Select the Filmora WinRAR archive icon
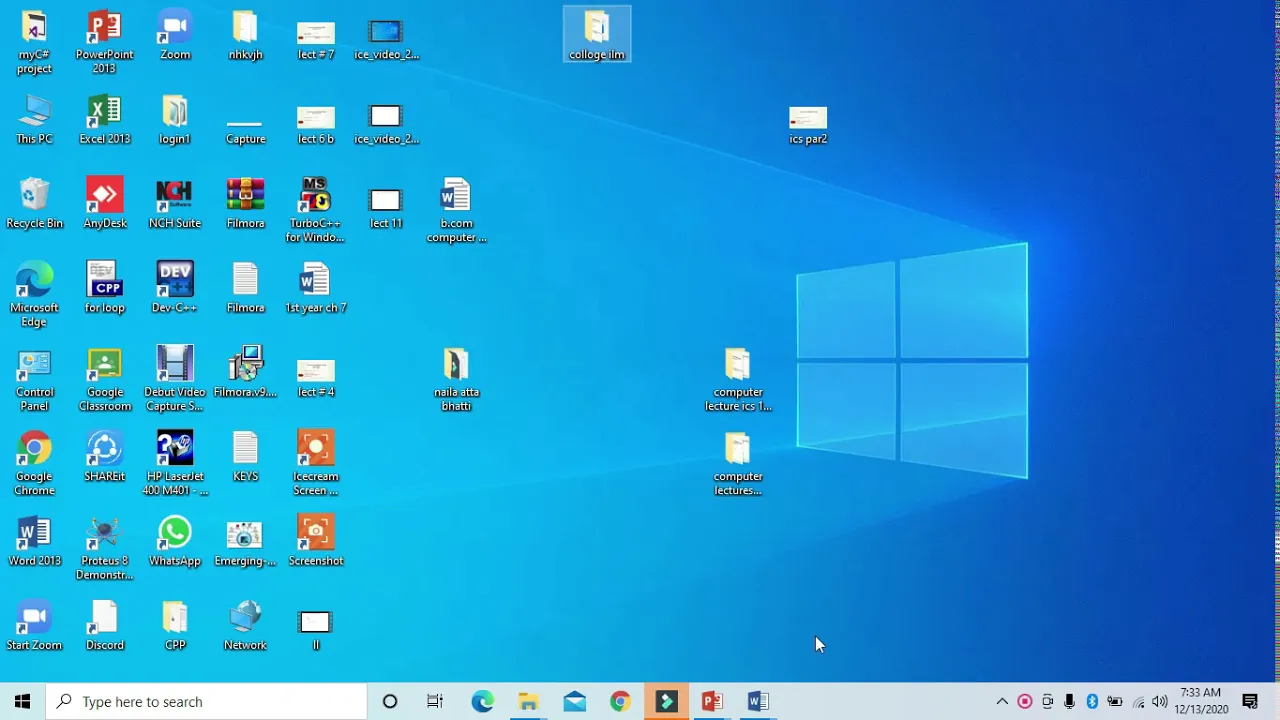 (x=245, y=204)
